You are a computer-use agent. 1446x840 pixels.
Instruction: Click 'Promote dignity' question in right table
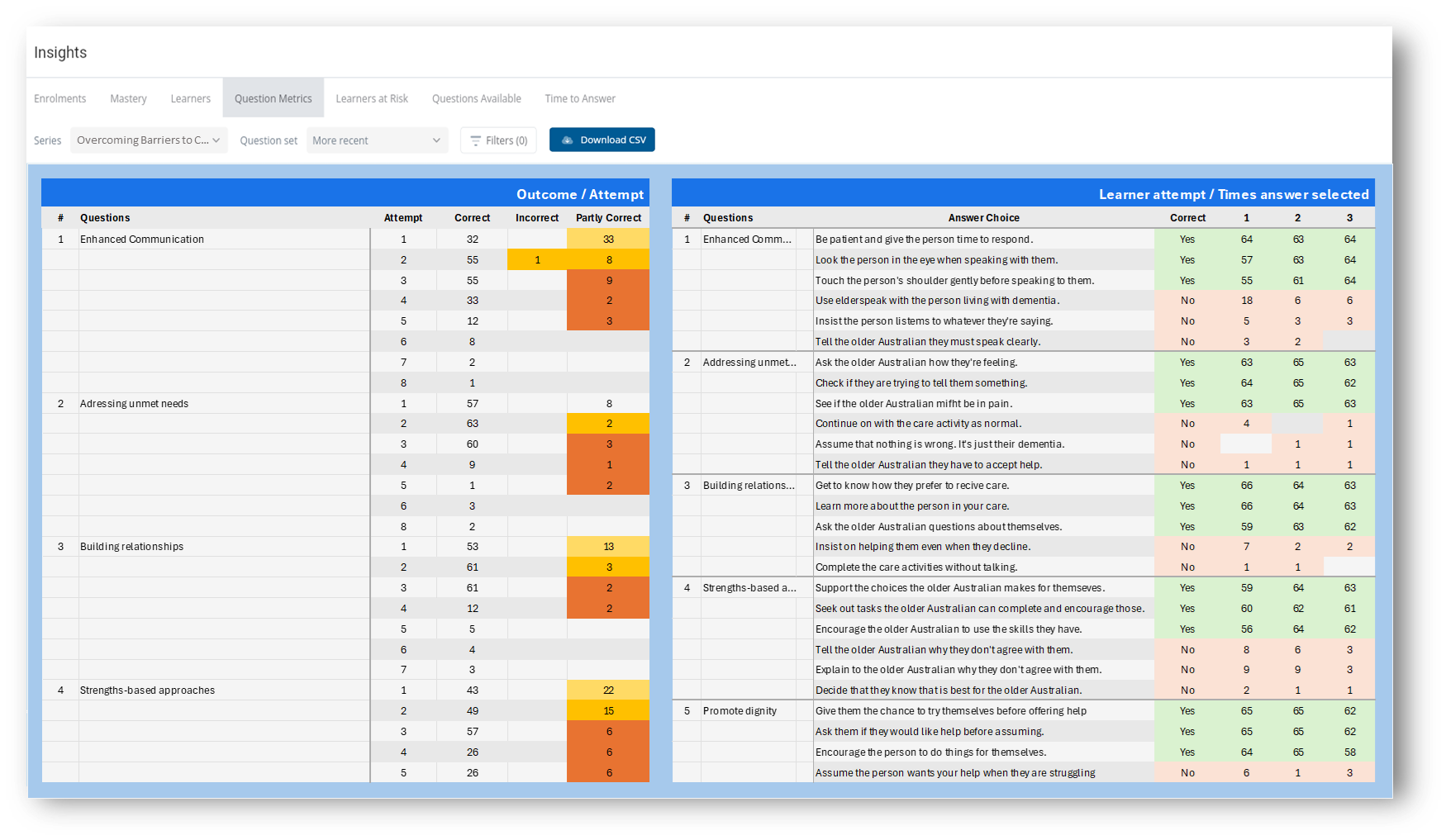tap(740, 711)
